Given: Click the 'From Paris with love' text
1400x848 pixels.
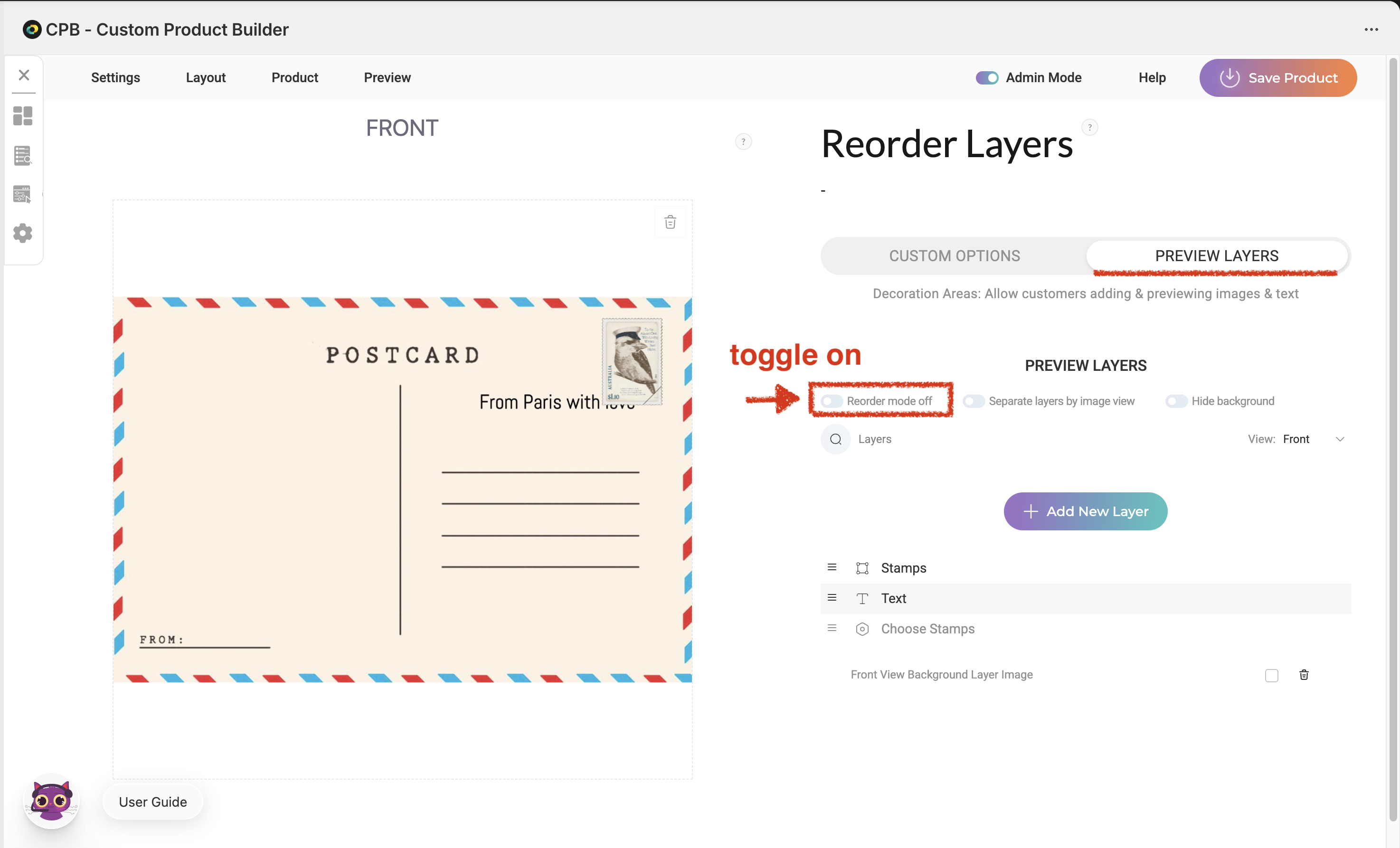Looking at the screenshot, I should point(557,402).
